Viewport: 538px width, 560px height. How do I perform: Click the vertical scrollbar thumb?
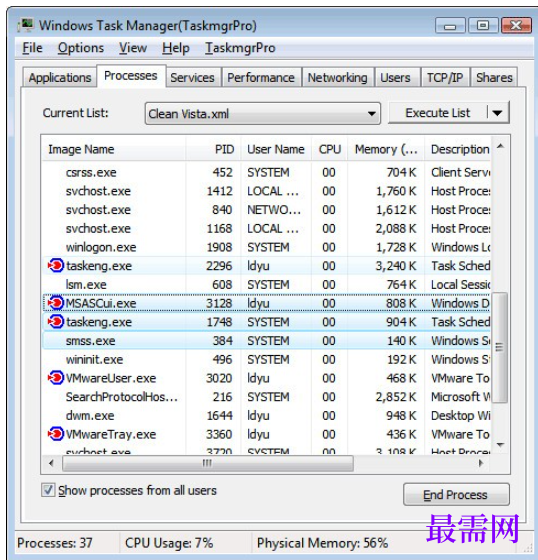click(x=500, y=347)
